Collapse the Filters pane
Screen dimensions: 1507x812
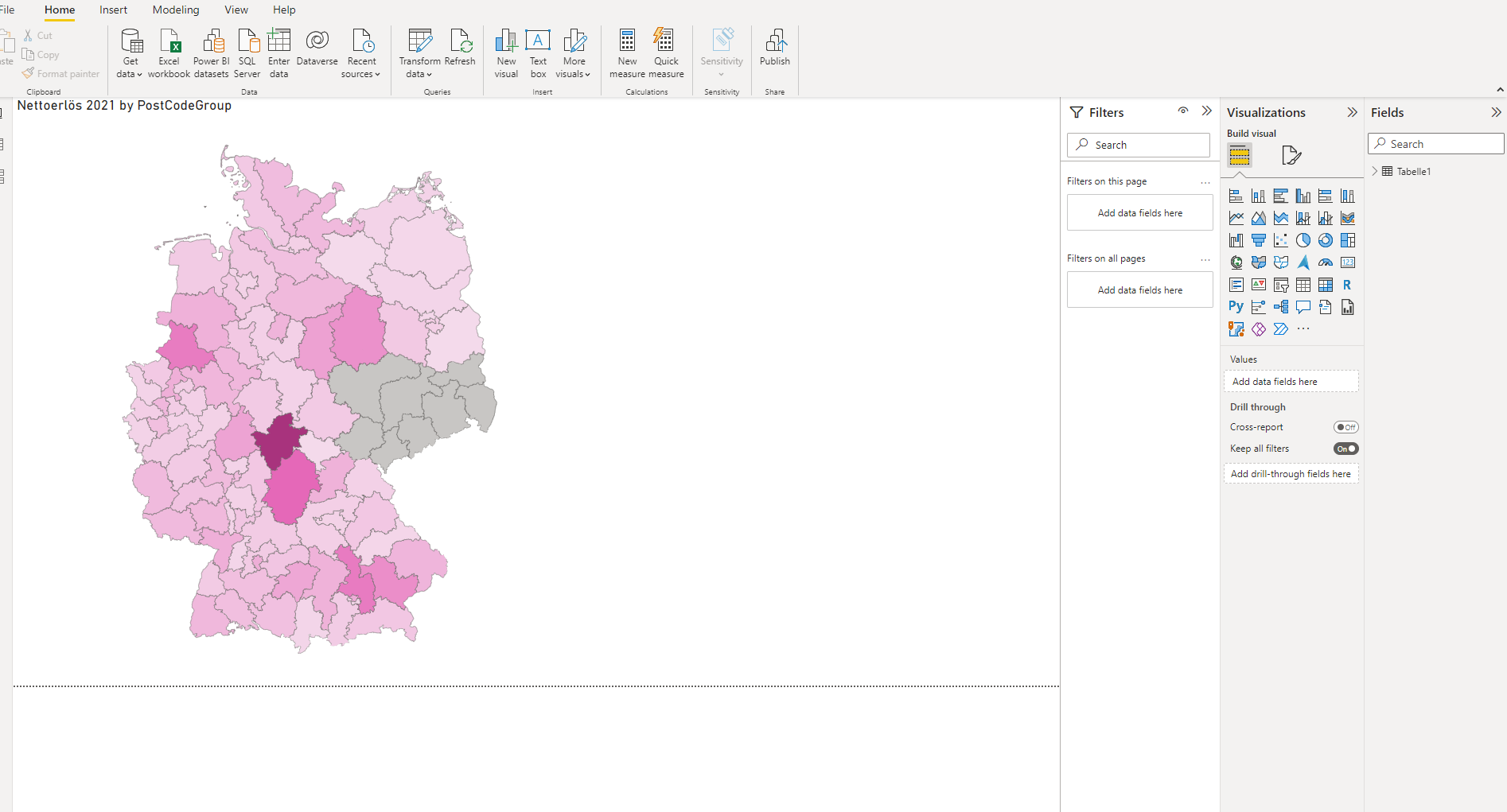1206,111
